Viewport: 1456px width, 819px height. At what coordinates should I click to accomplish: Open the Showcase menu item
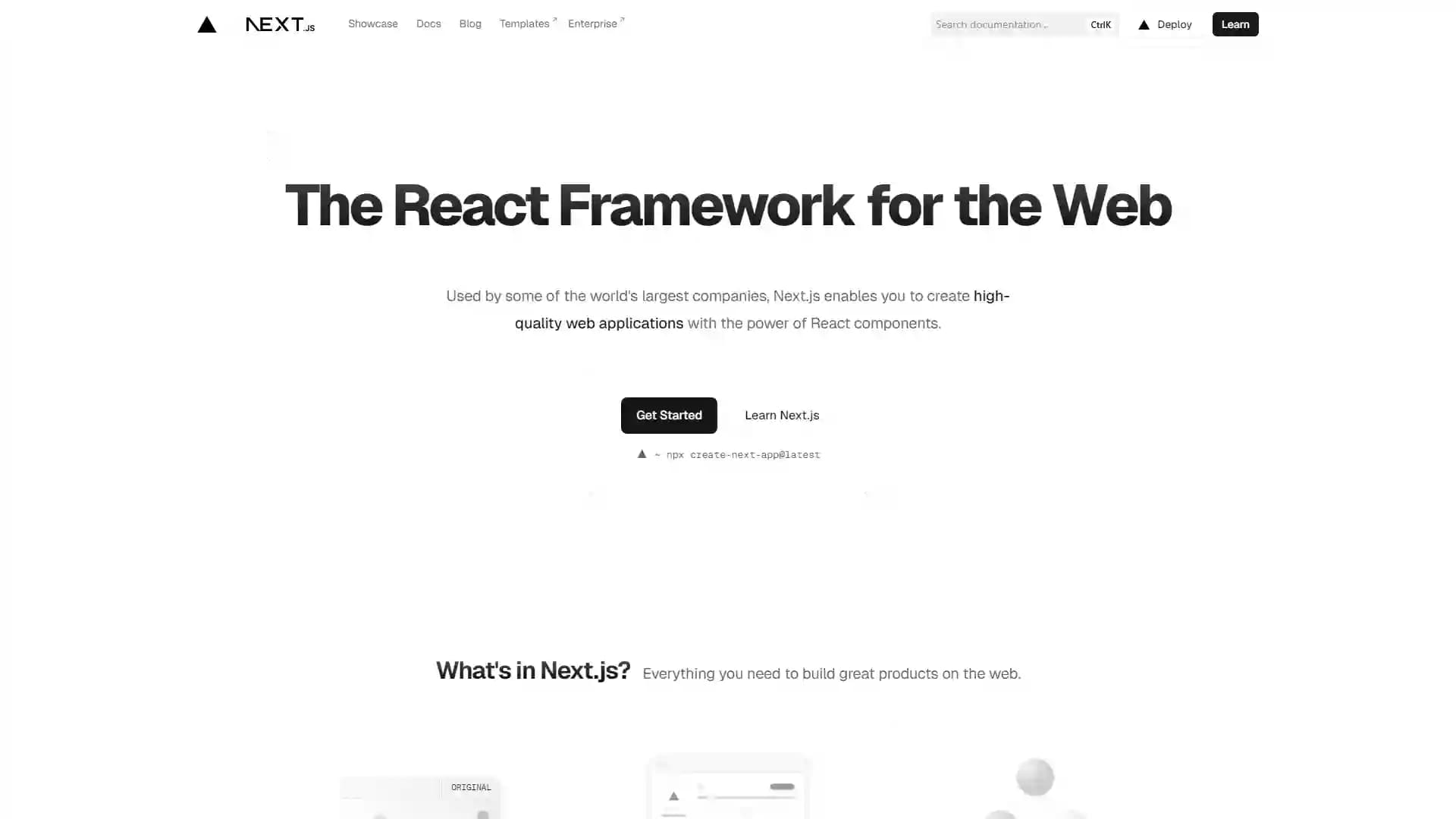[373, 24]
